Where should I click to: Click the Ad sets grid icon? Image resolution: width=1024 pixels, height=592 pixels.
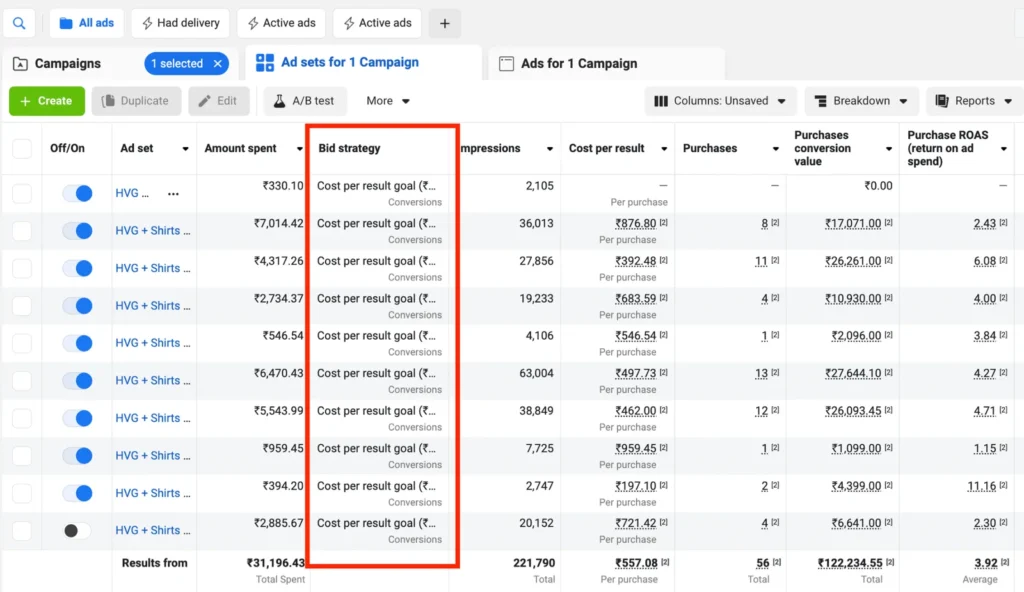[264, 63]
